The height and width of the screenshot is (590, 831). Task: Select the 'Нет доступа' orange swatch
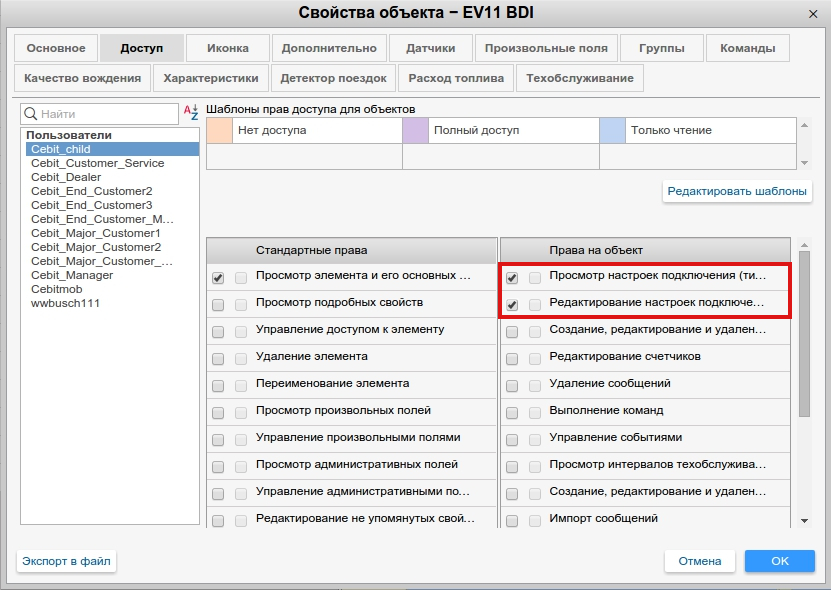point(218,131)
